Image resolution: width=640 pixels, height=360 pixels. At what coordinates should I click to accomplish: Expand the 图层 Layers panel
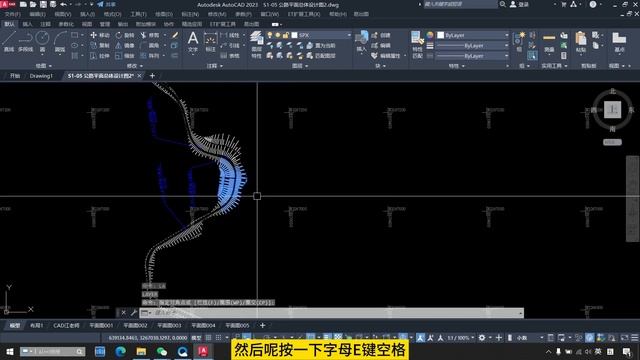300,66
